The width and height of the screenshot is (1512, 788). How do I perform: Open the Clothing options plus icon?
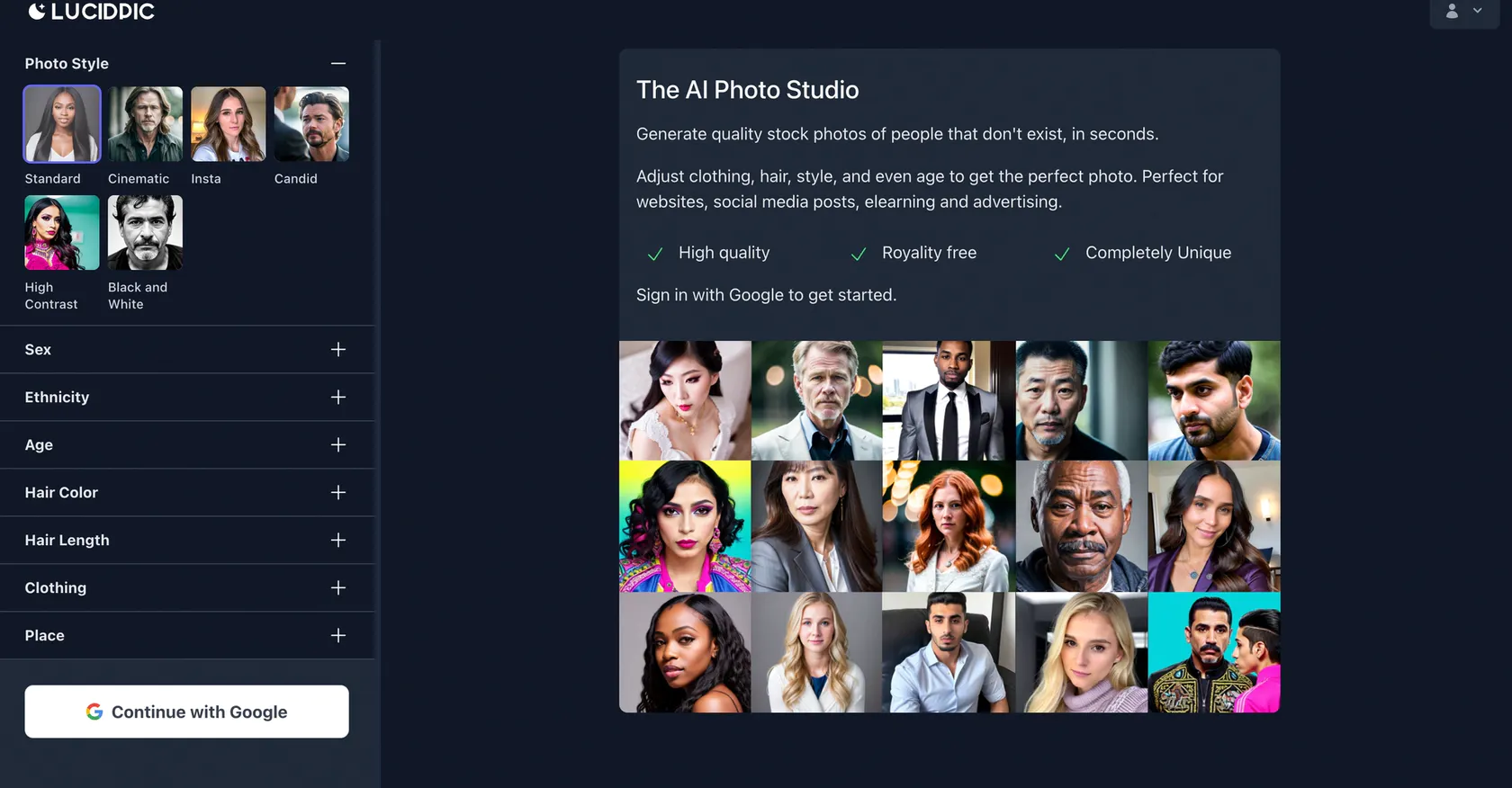(x=338, y=588)
